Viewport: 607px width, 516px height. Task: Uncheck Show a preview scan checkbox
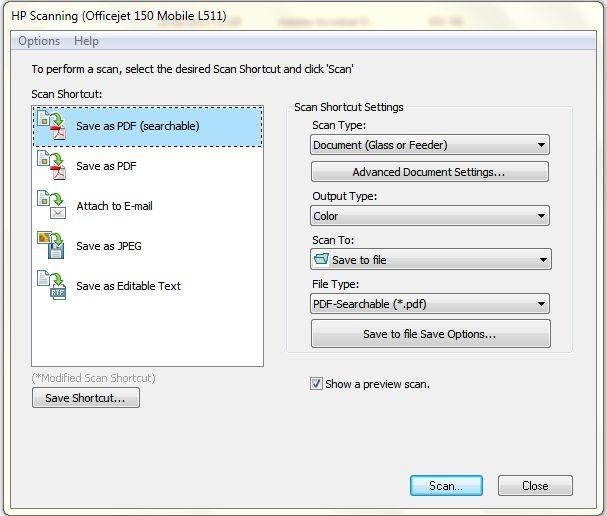pos(317,384)
